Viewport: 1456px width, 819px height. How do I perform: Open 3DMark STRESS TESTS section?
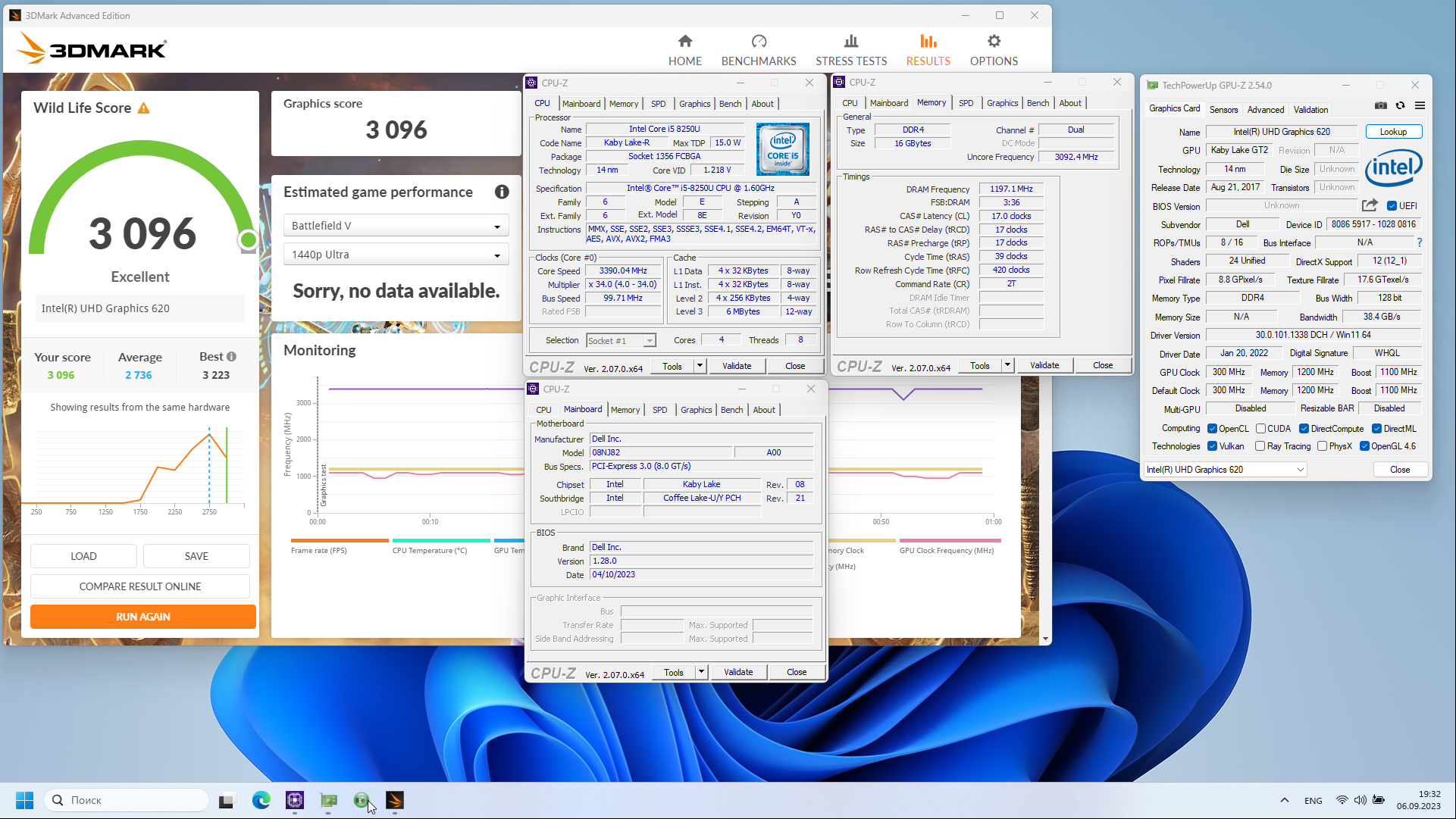coord(851,50)
